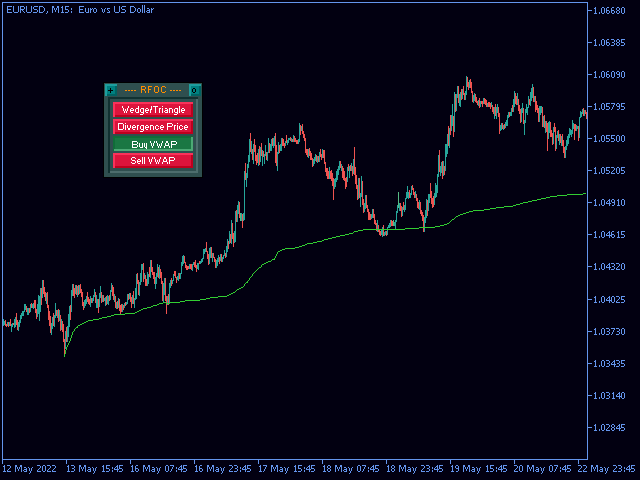Click the 1.05500 price label
Viewport: 640px width, 480px height.
(x=609, y=139)
